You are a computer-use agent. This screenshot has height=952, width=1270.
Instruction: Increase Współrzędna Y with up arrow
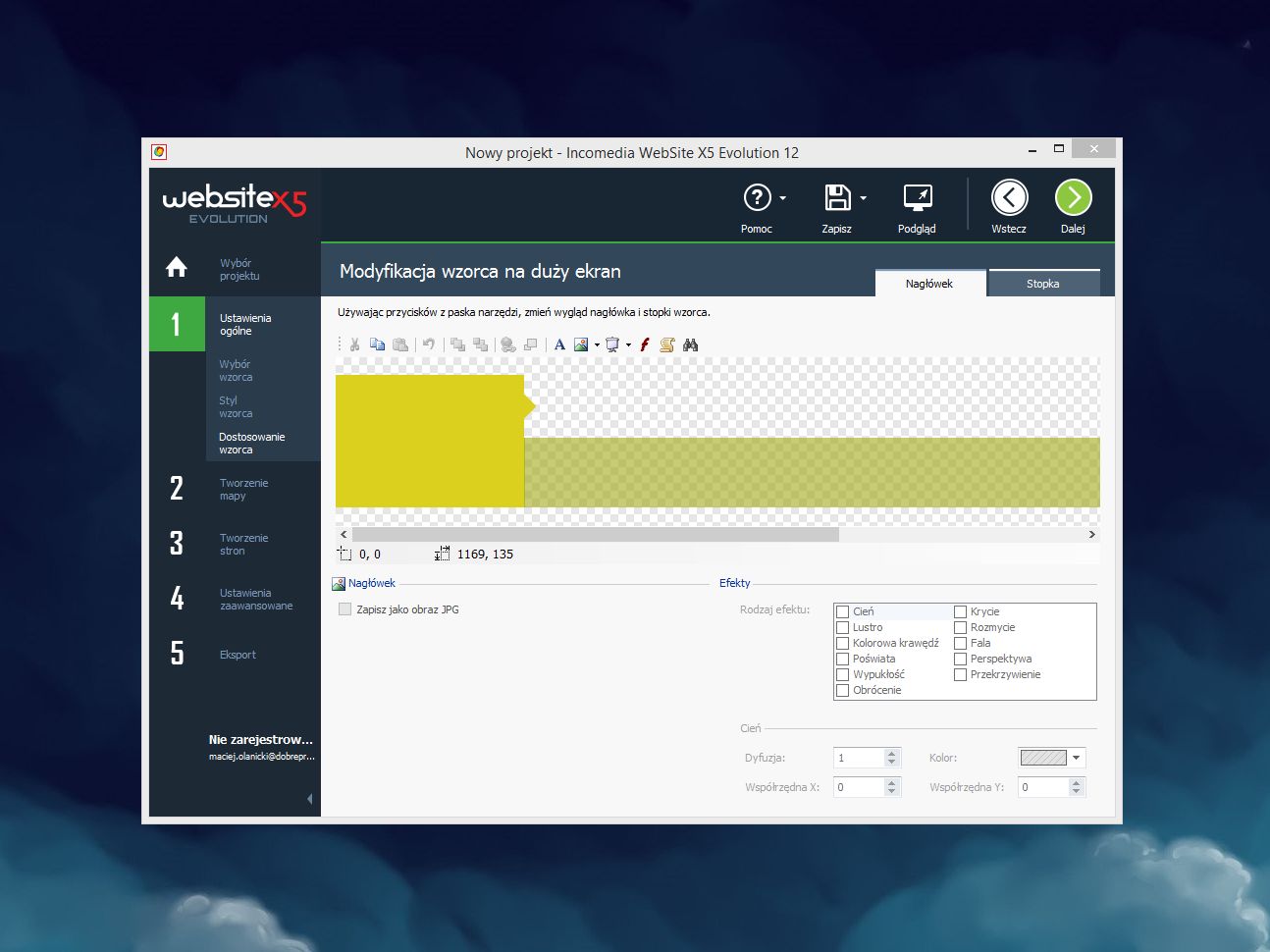(x=1076, y=783)
